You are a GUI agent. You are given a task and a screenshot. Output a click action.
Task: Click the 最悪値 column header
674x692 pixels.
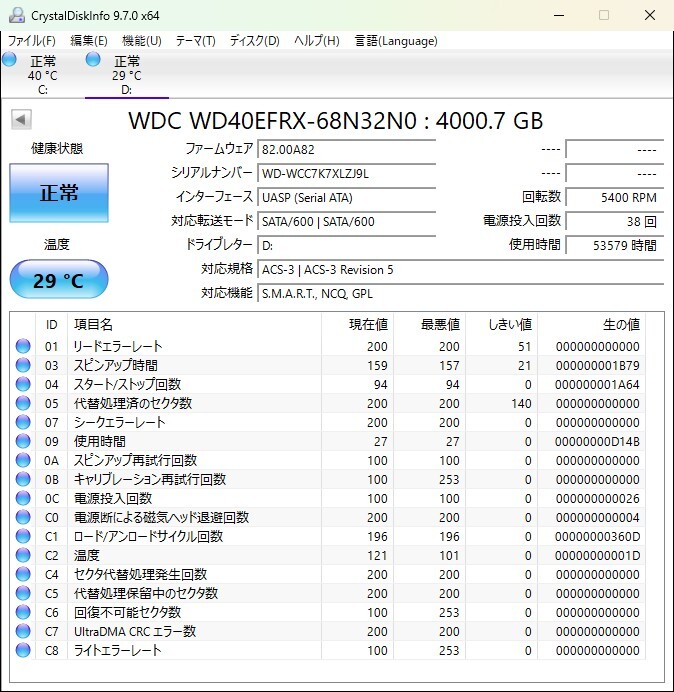tap(429, 325)
